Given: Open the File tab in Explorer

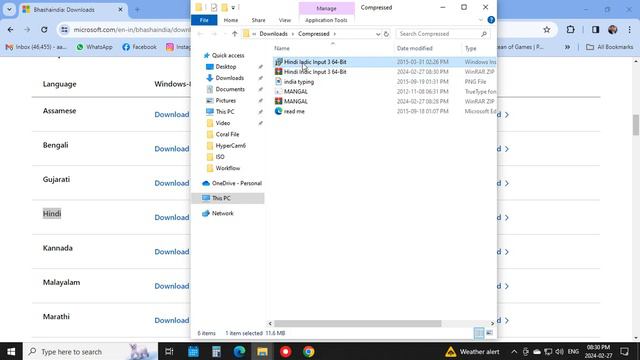Looking at the screenshot, I should 204,20.
